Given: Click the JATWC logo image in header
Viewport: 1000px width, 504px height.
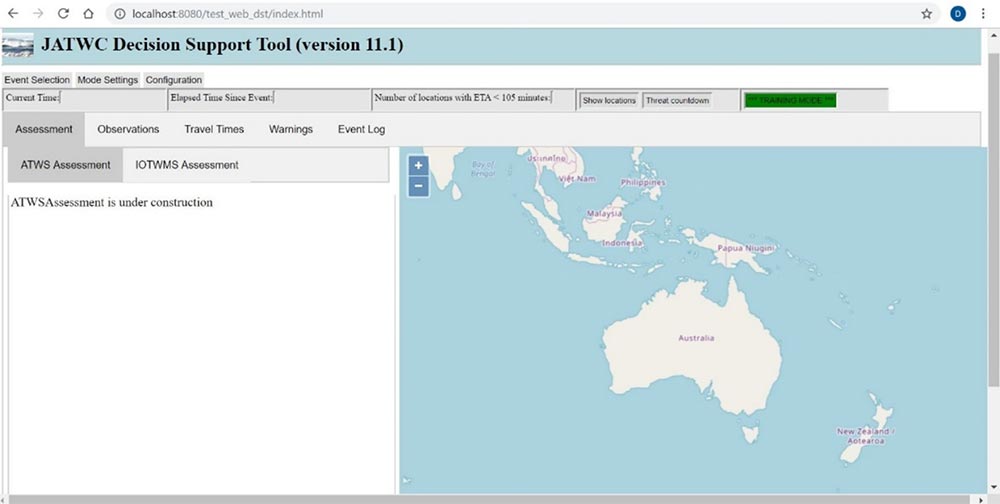Looking at the screenshot, I should tap(18, 47).
